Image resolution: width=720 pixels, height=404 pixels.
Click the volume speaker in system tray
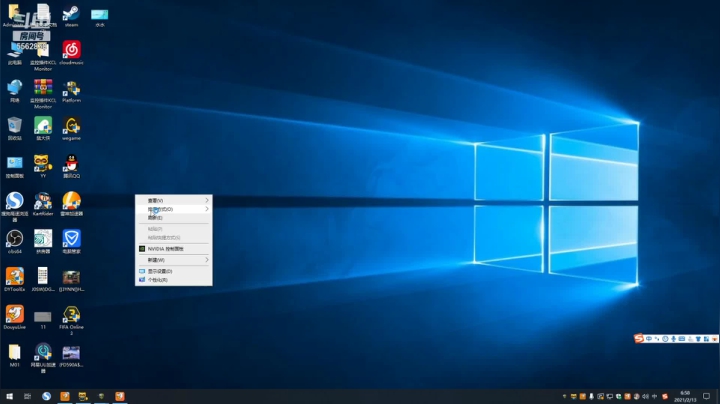click(646, 396)
